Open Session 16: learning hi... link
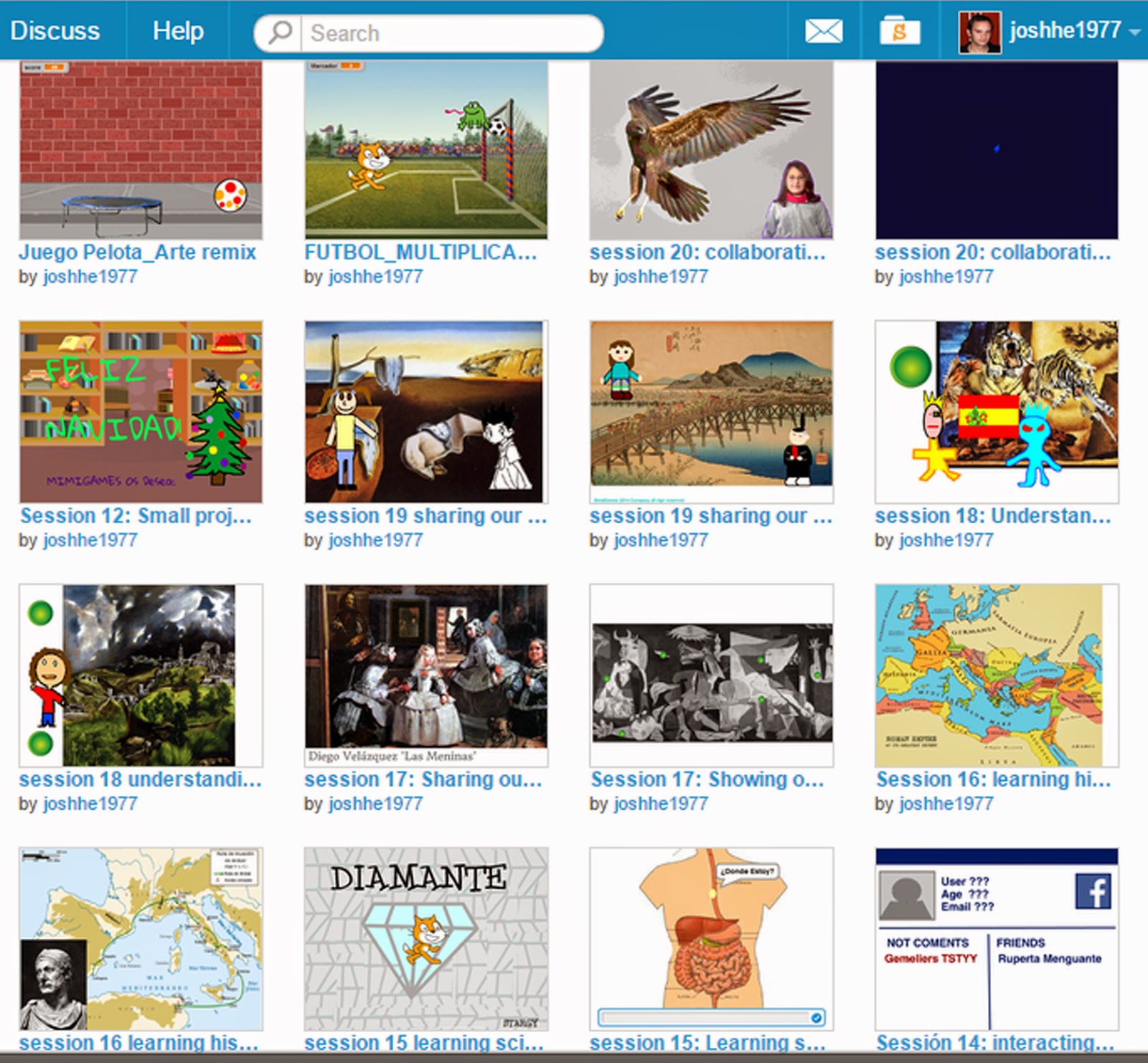 [x=994, y=779]
